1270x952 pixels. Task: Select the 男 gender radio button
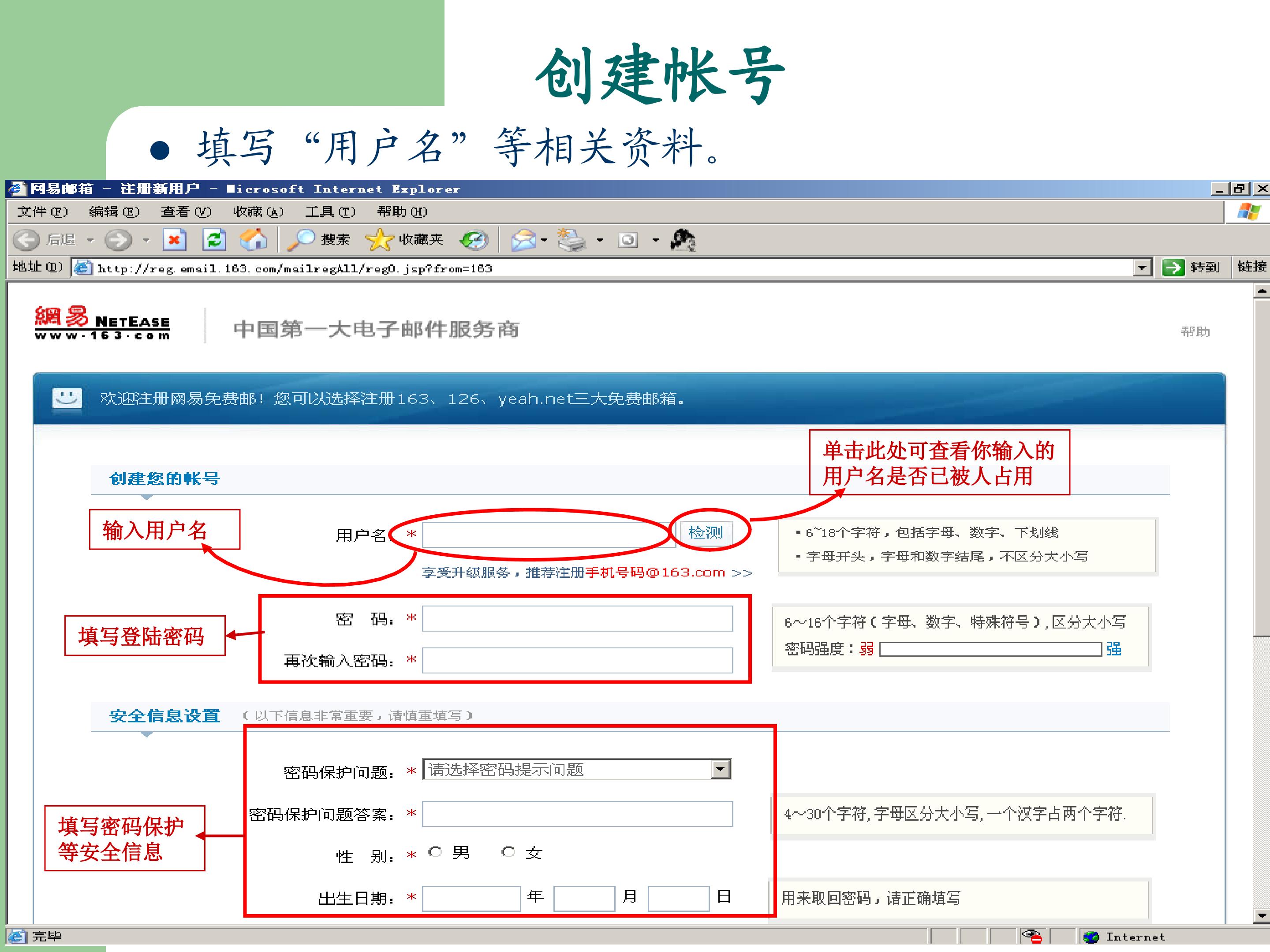click(435, 852)
